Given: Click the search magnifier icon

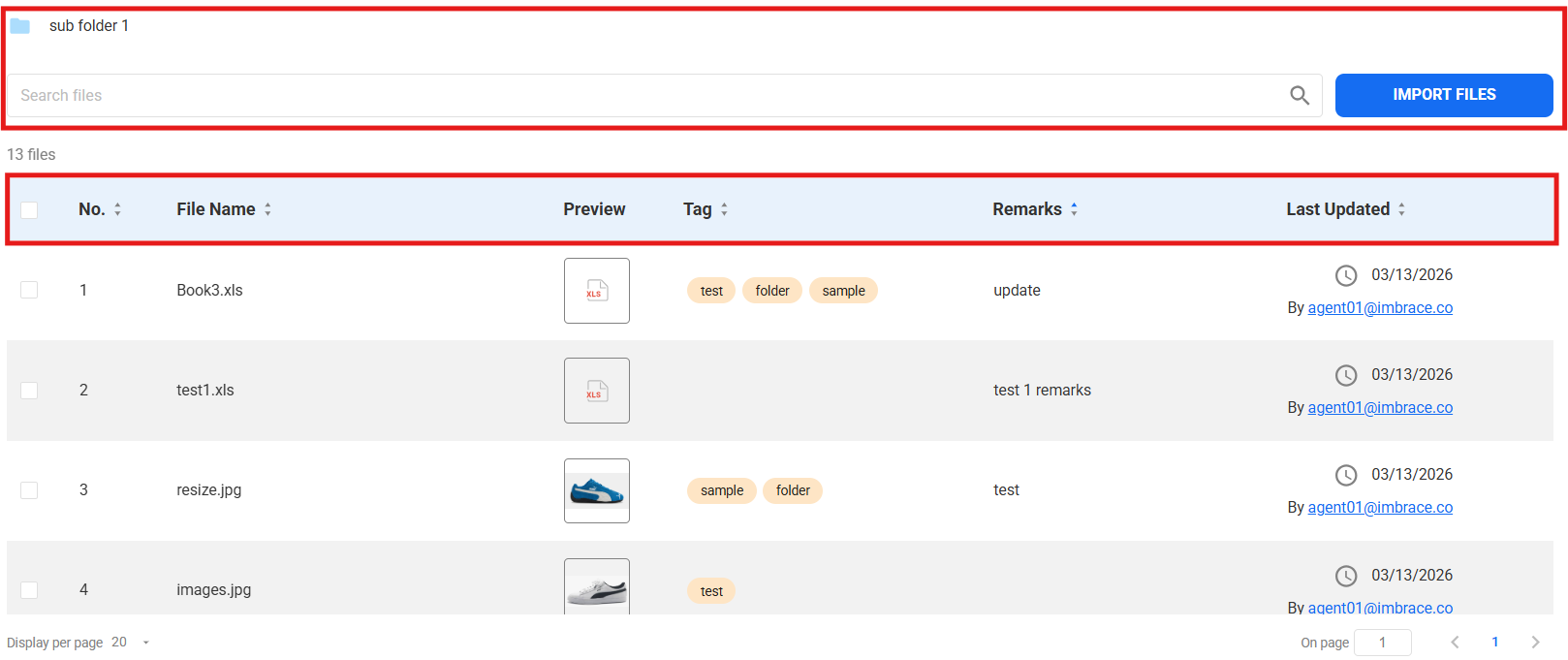Looking at the screenshot, I should (x=1300, y=95).
